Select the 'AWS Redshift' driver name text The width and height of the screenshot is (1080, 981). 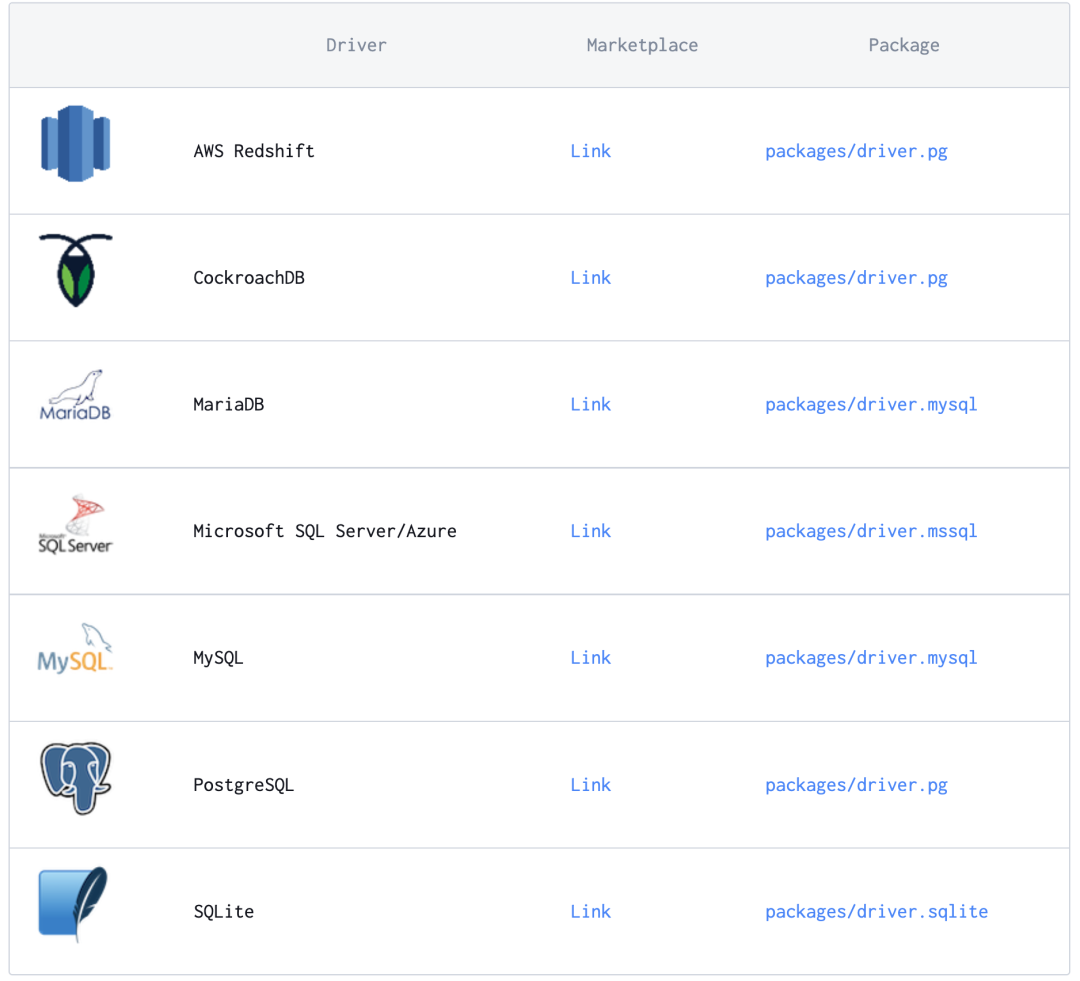tap(254, 151)
